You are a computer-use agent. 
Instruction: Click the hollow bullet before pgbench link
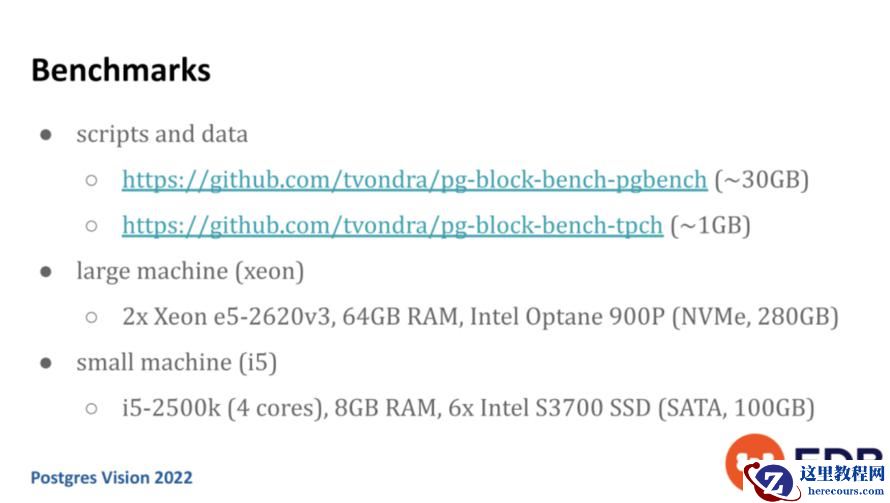(91, 181)
